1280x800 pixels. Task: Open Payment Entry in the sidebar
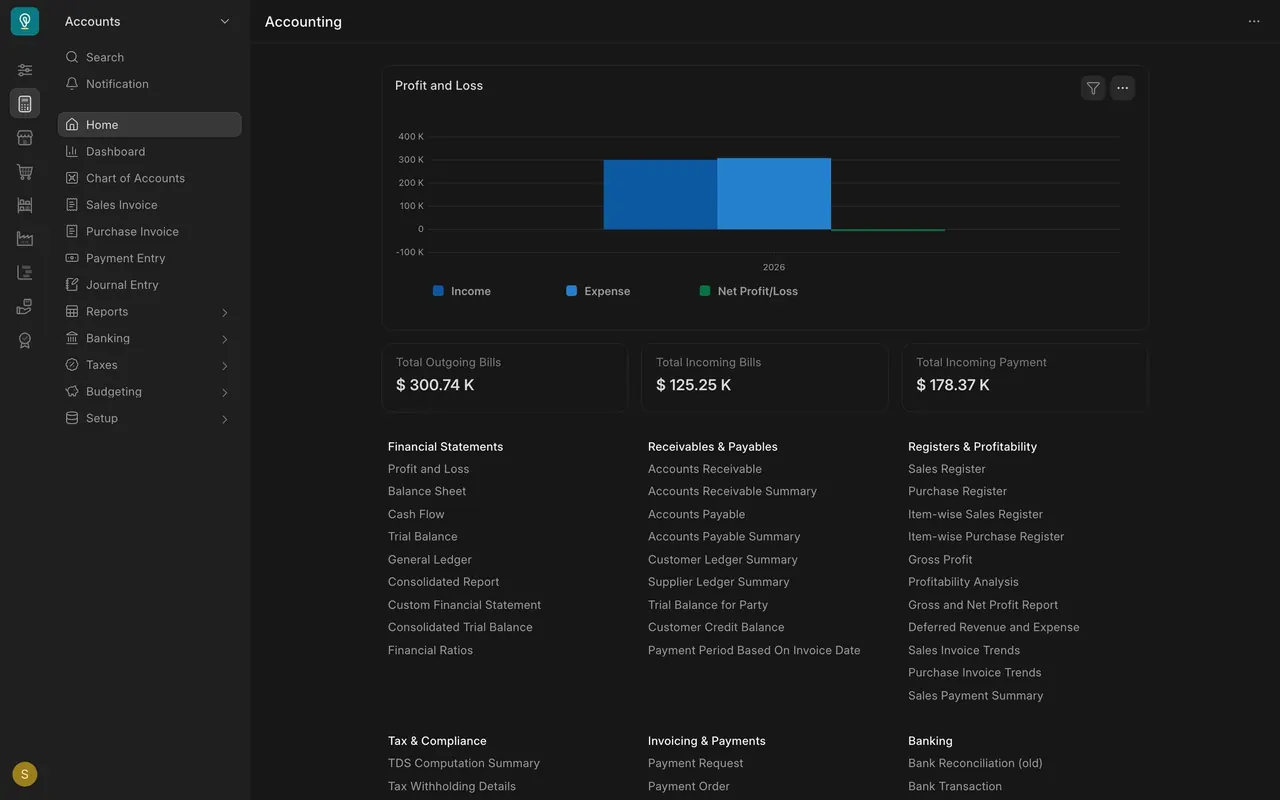click(x=150, y=258)
